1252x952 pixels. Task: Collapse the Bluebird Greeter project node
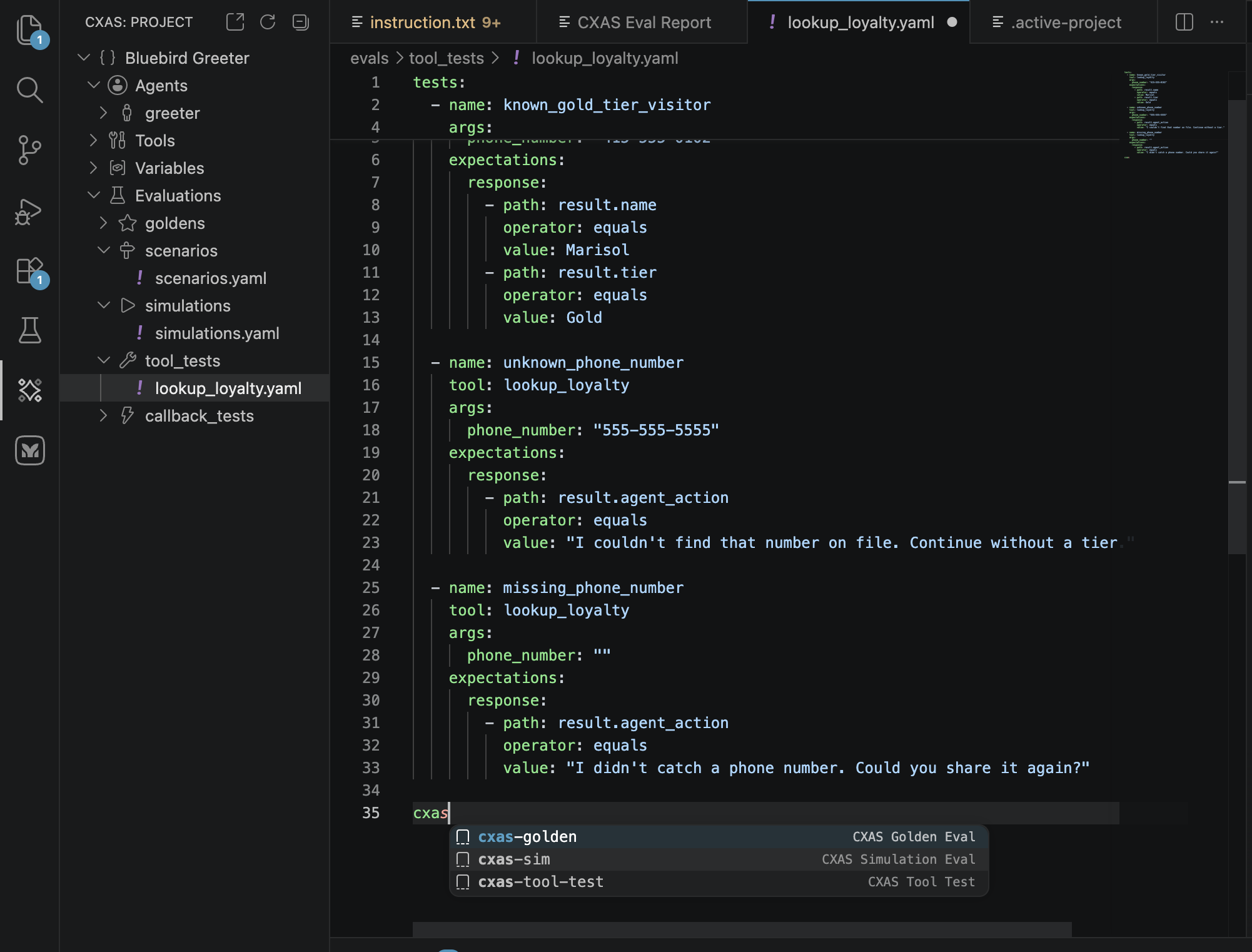coord(83,58)
